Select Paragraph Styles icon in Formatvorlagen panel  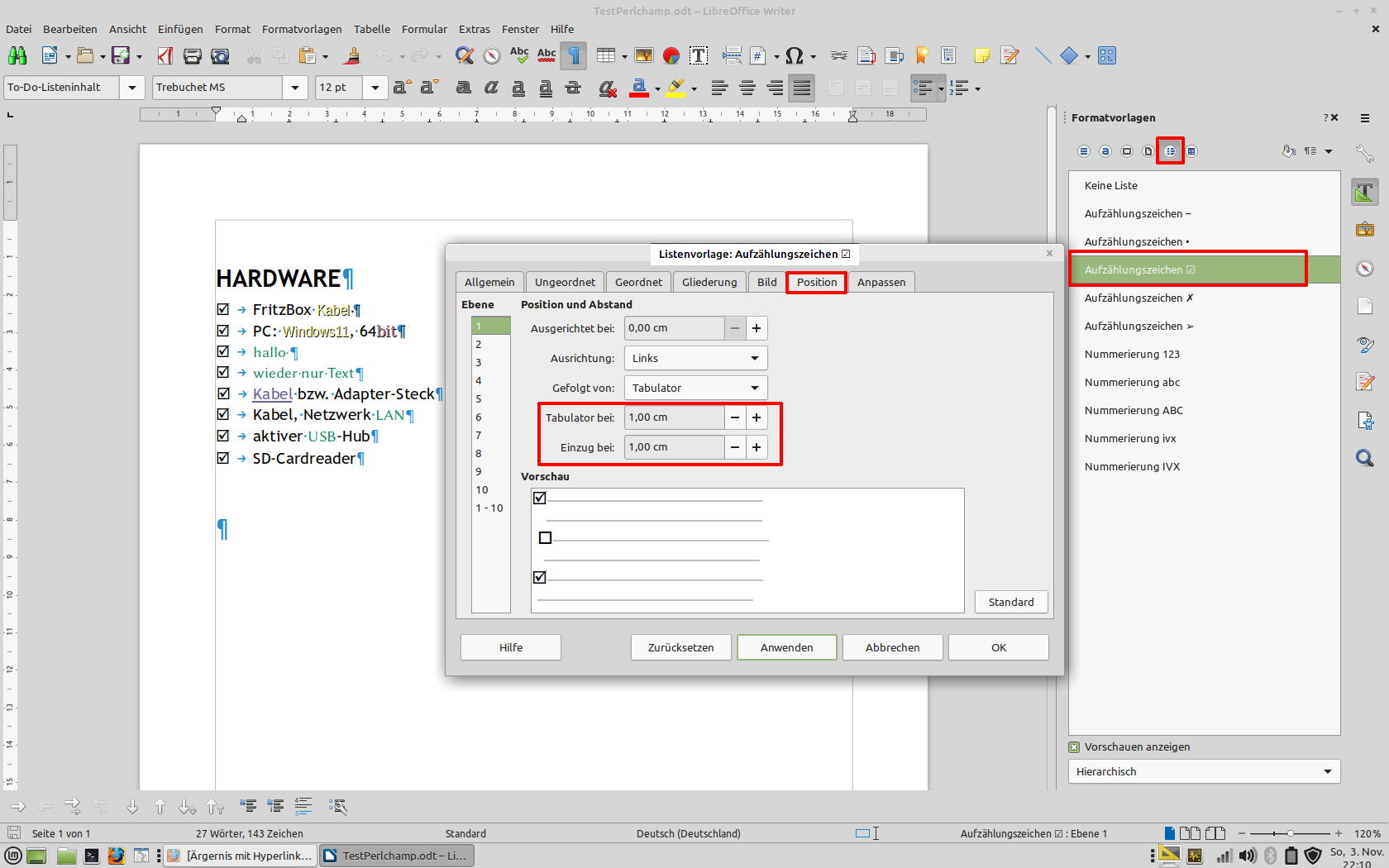(1084, 151)
